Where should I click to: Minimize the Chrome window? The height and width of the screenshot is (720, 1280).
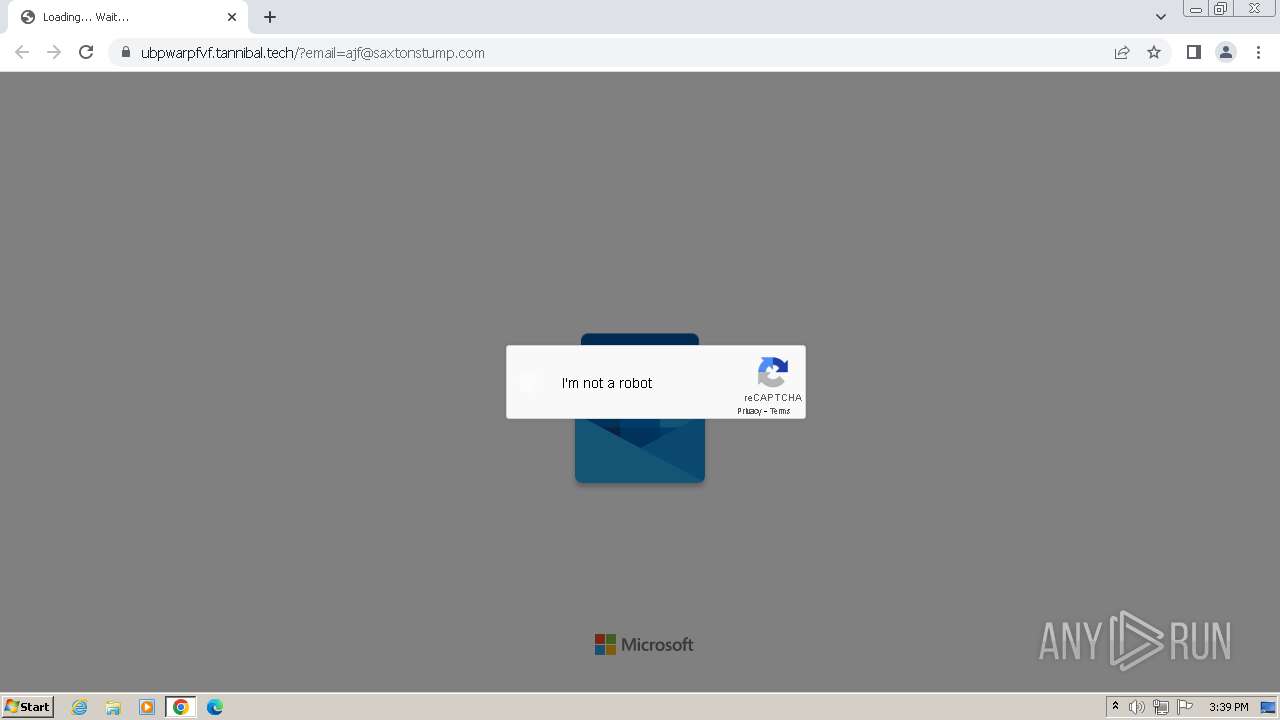point(1196,9)
